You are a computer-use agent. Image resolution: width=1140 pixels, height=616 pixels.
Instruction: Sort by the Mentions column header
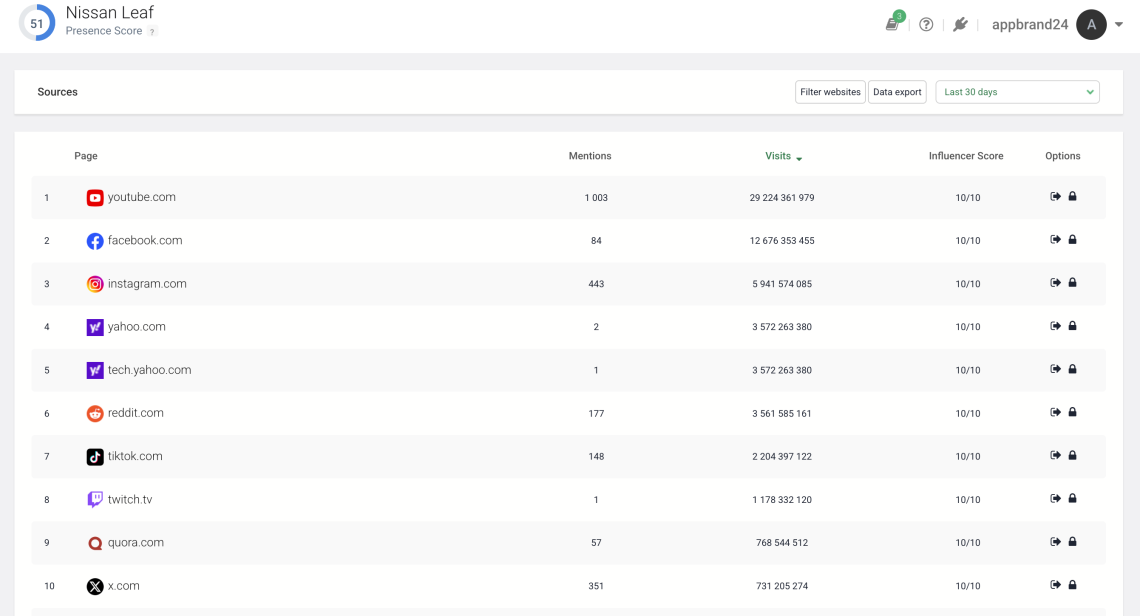click(x=590, y=156)
